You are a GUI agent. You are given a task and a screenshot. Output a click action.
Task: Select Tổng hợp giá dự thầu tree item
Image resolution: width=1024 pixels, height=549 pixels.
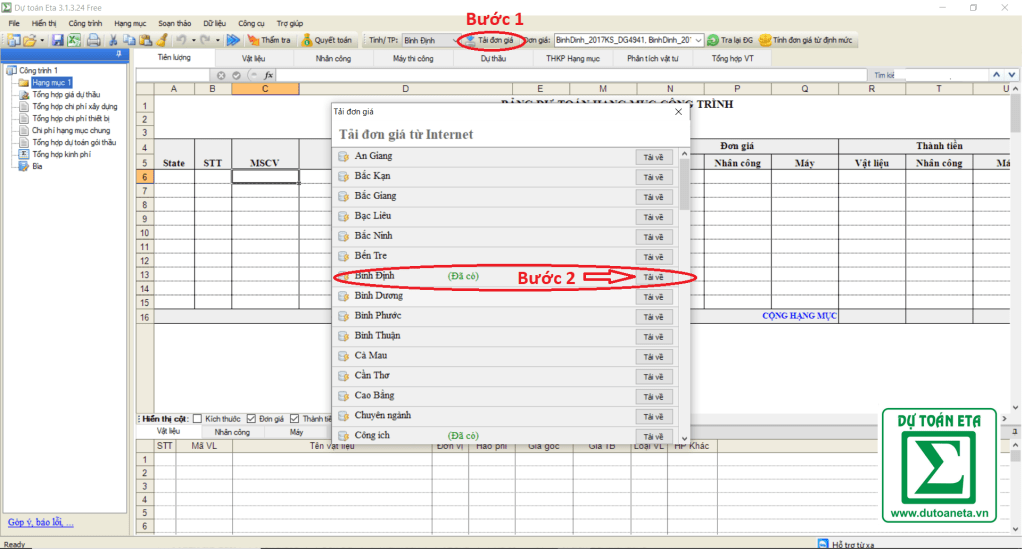tap(66, 95)
